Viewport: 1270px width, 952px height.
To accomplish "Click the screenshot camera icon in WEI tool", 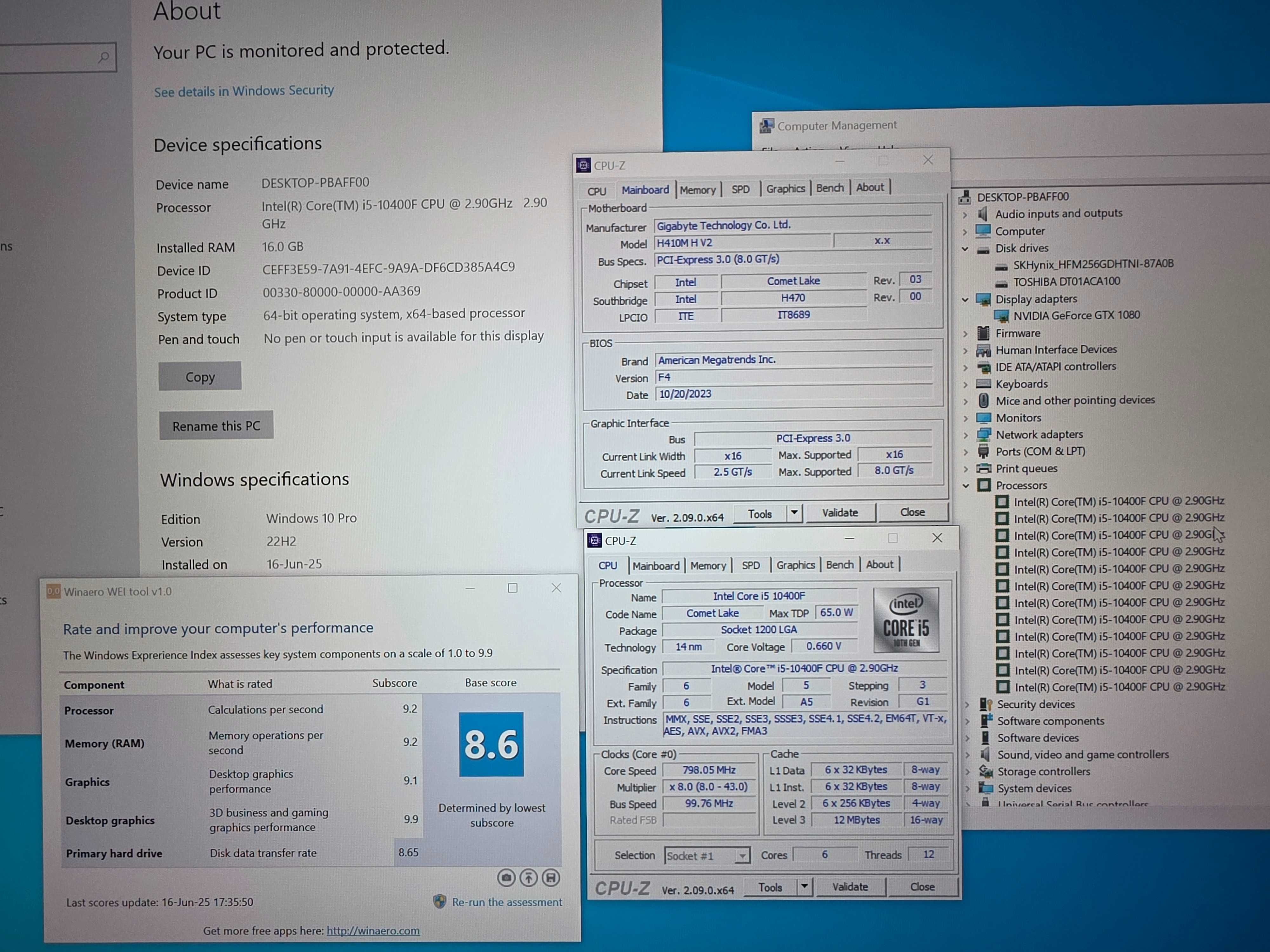I will pos(506,877).
